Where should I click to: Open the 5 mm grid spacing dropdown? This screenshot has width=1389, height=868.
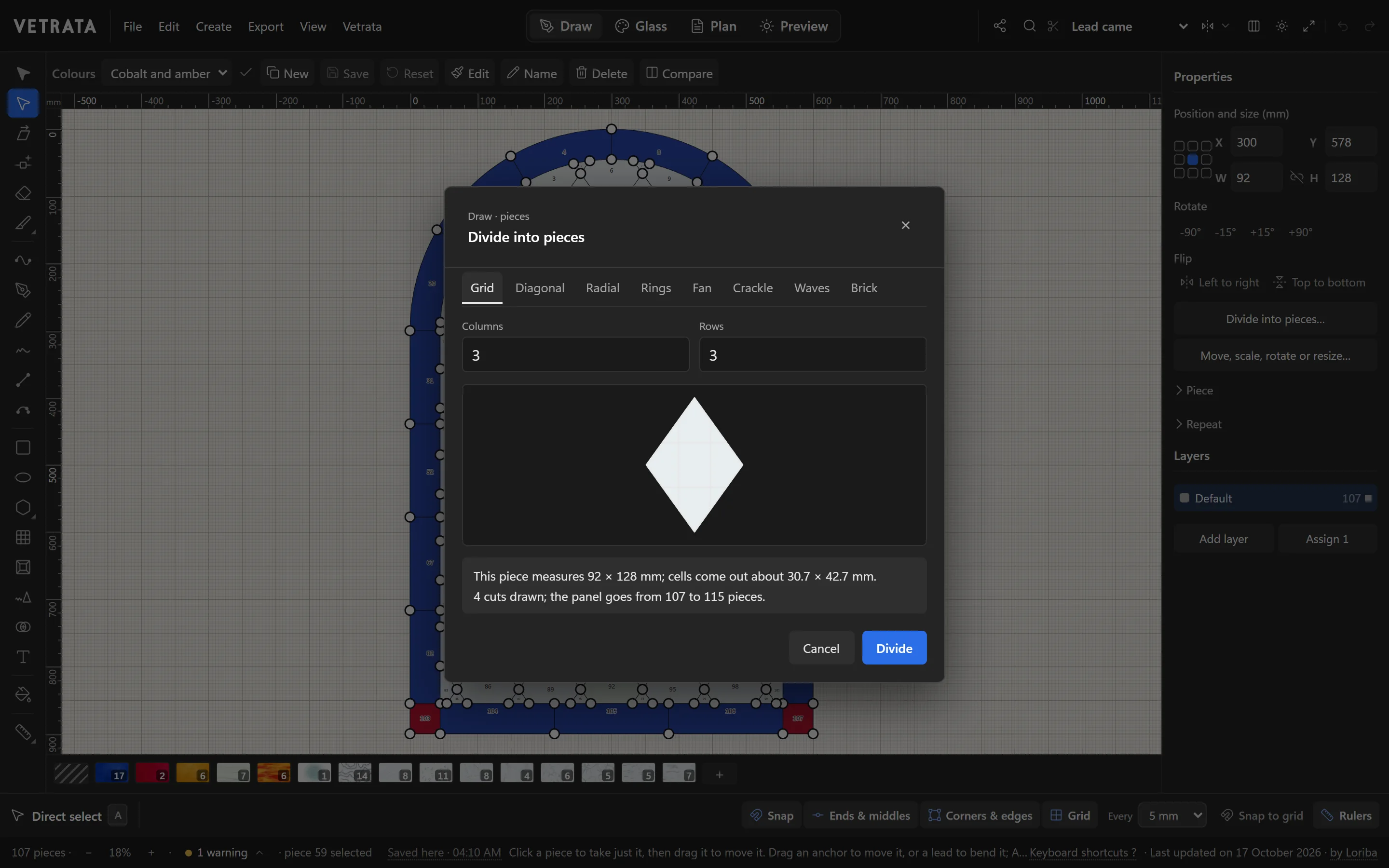(x=1172, y=816)
